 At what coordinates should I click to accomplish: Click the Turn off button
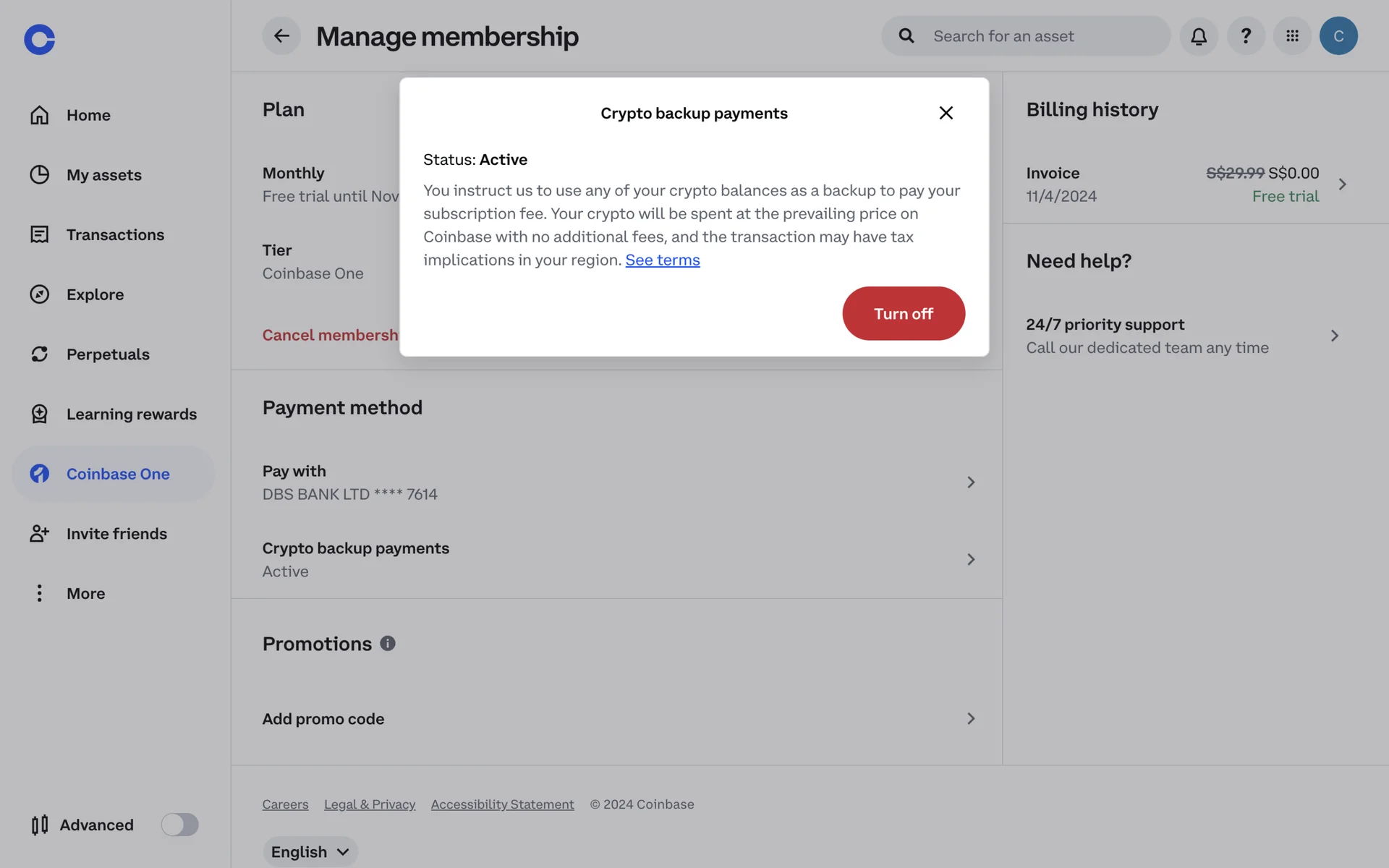(x=904, y=313)
